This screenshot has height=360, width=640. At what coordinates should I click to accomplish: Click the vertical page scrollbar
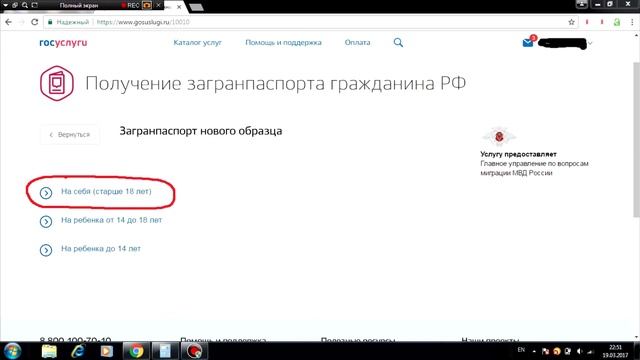coord(636,139)
